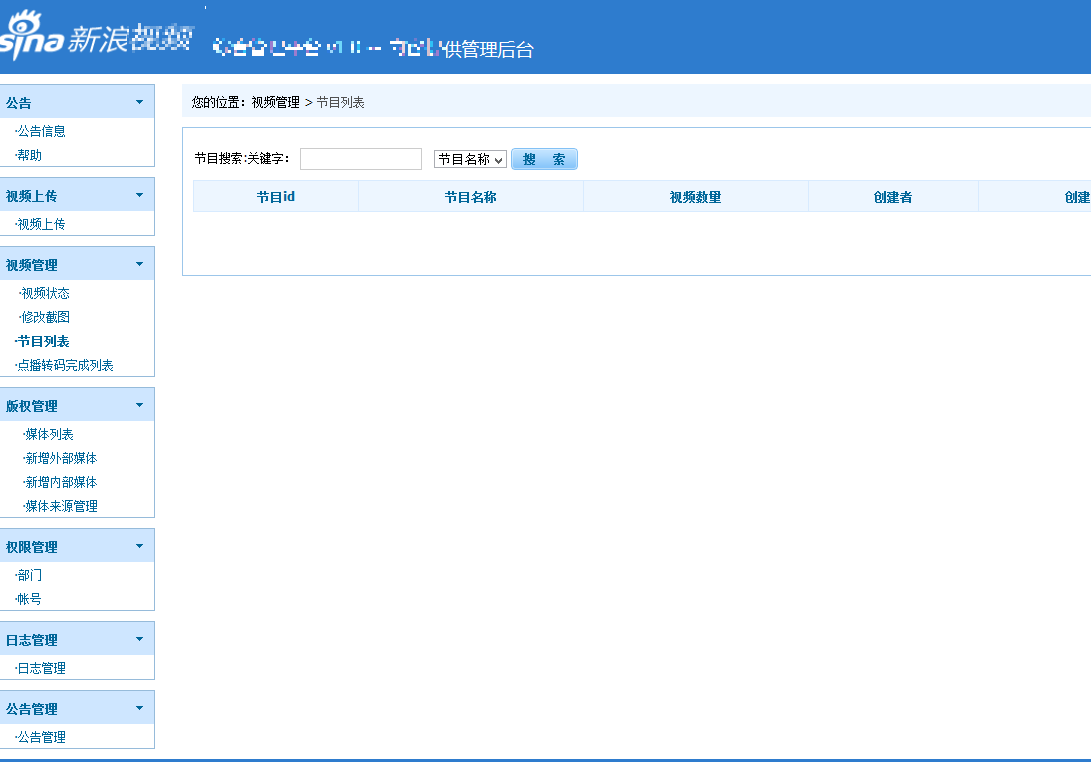Click the 日志管理 section header title

31,640
